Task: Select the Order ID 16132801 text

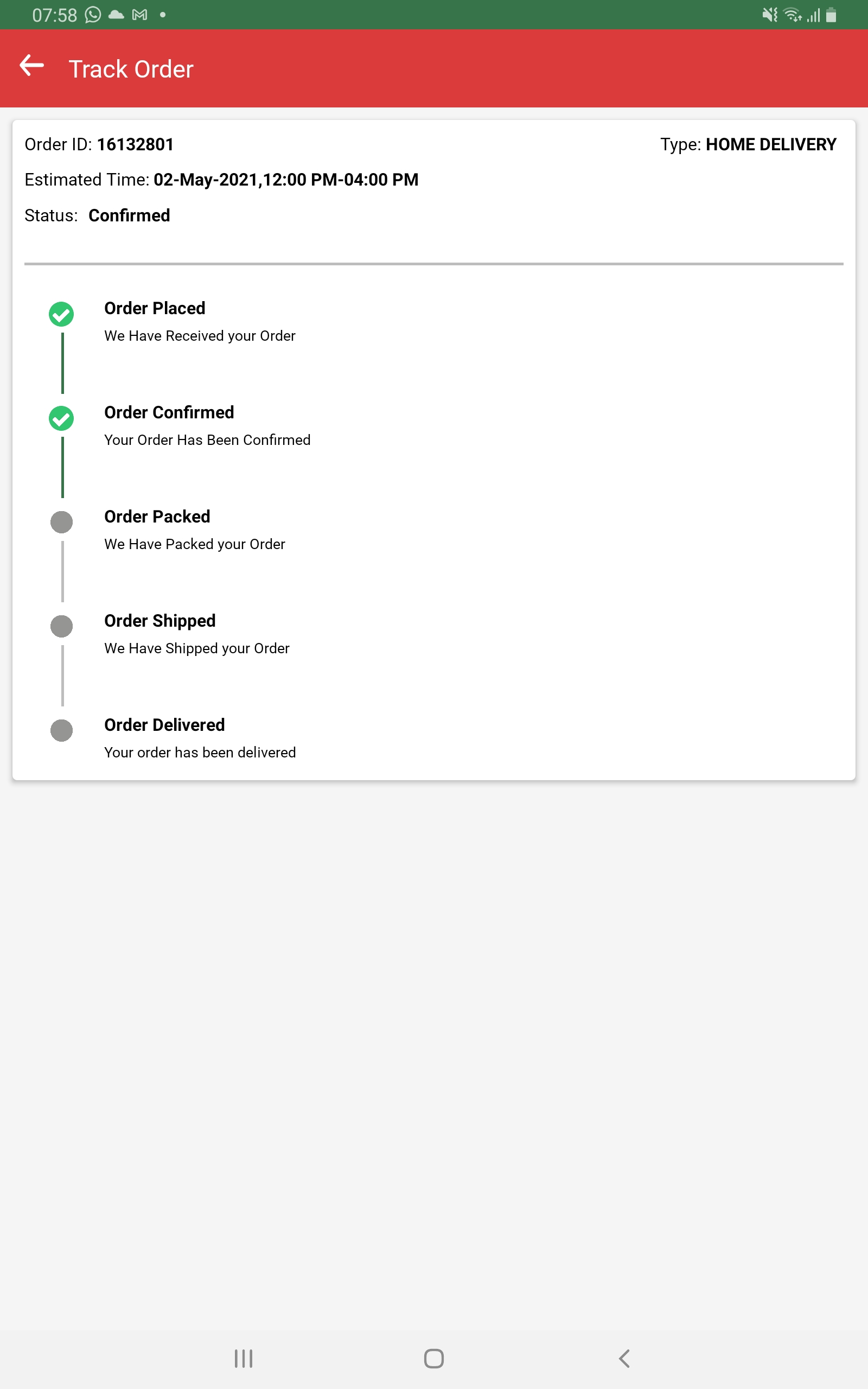Action: click(135, 145)
